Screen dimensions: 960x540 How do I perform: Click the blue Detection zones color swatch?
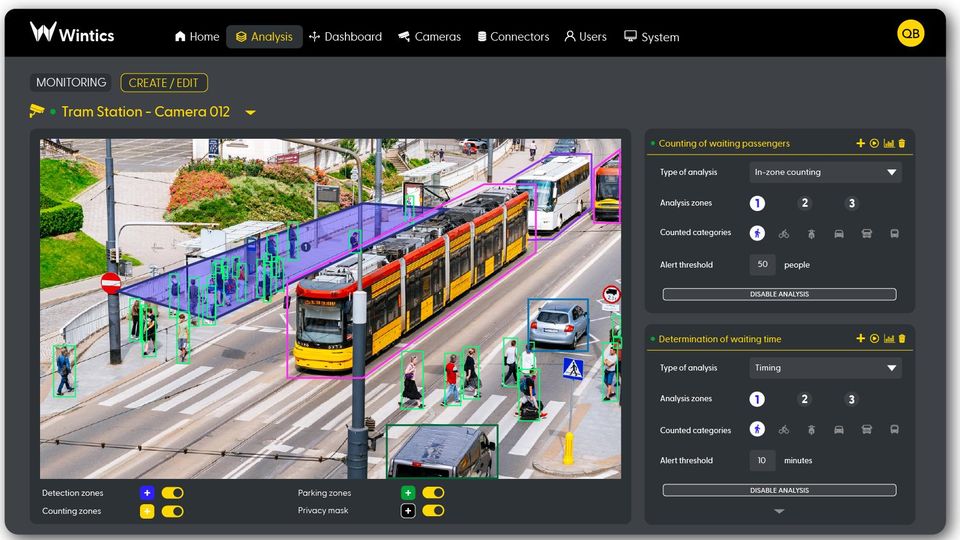point(147,493)
